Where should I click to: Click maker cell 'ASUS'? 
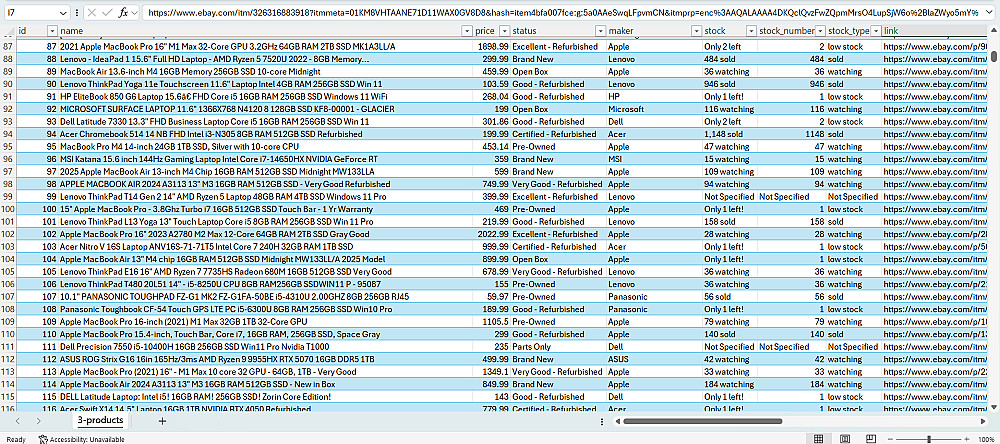pos(654,359)
